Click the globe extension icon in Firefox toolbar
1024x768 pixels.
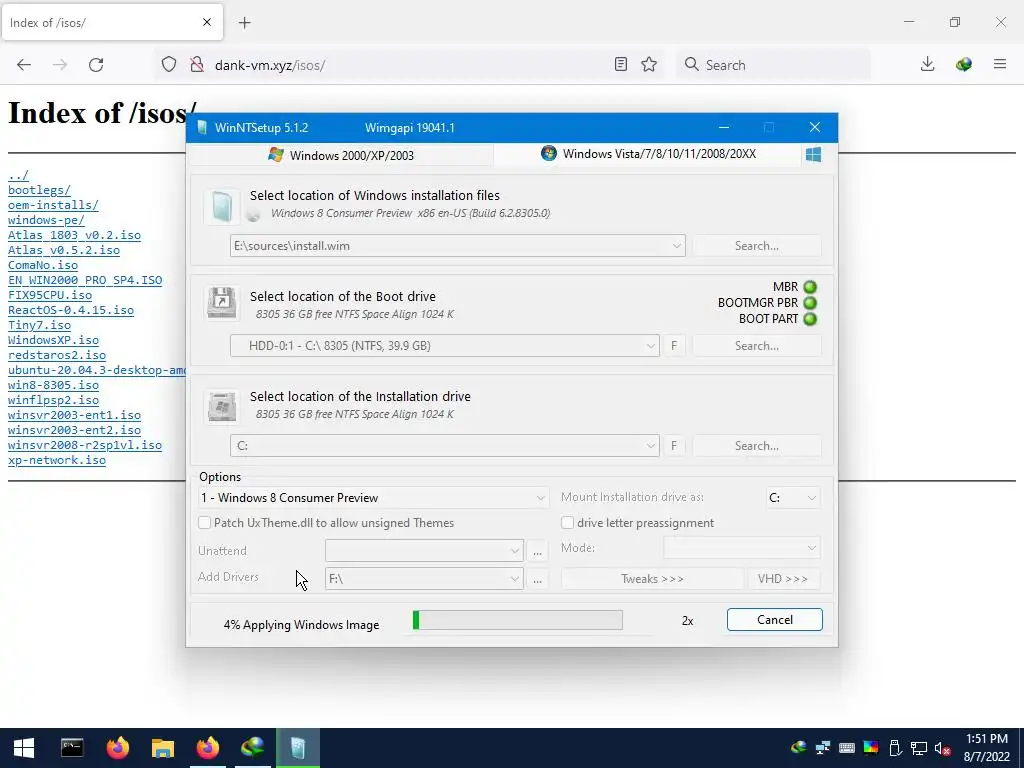pos(964,65)
